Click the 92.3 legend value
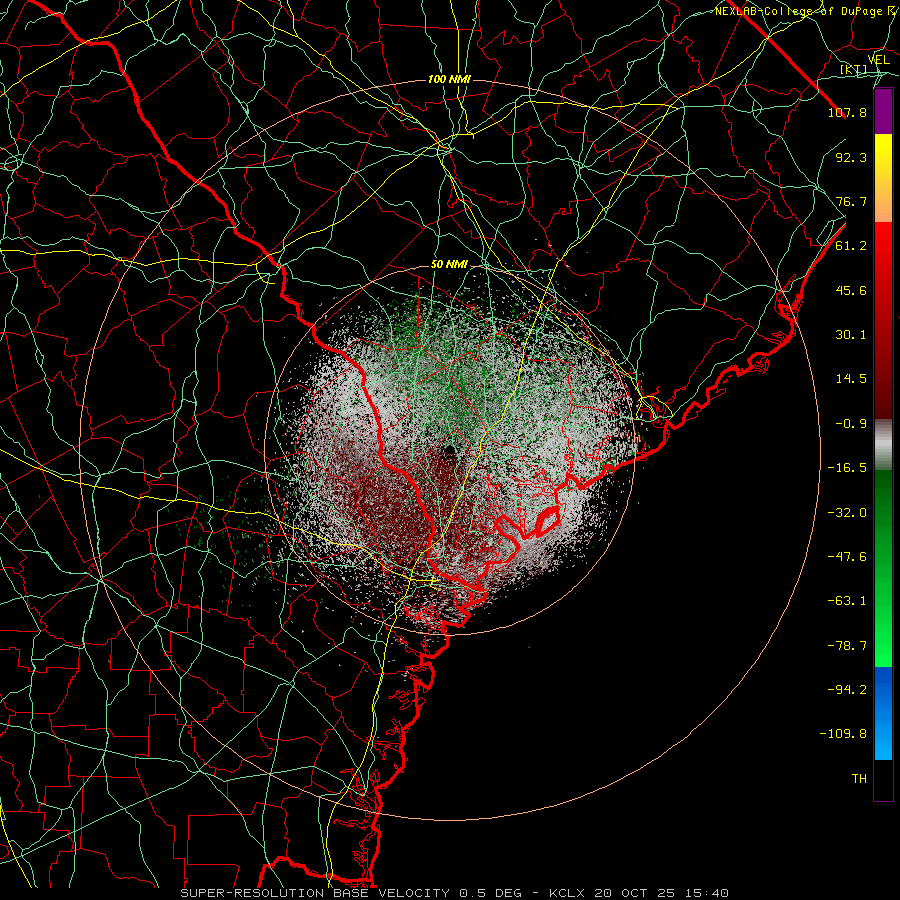900x900 pixels. tap(851, 157)
